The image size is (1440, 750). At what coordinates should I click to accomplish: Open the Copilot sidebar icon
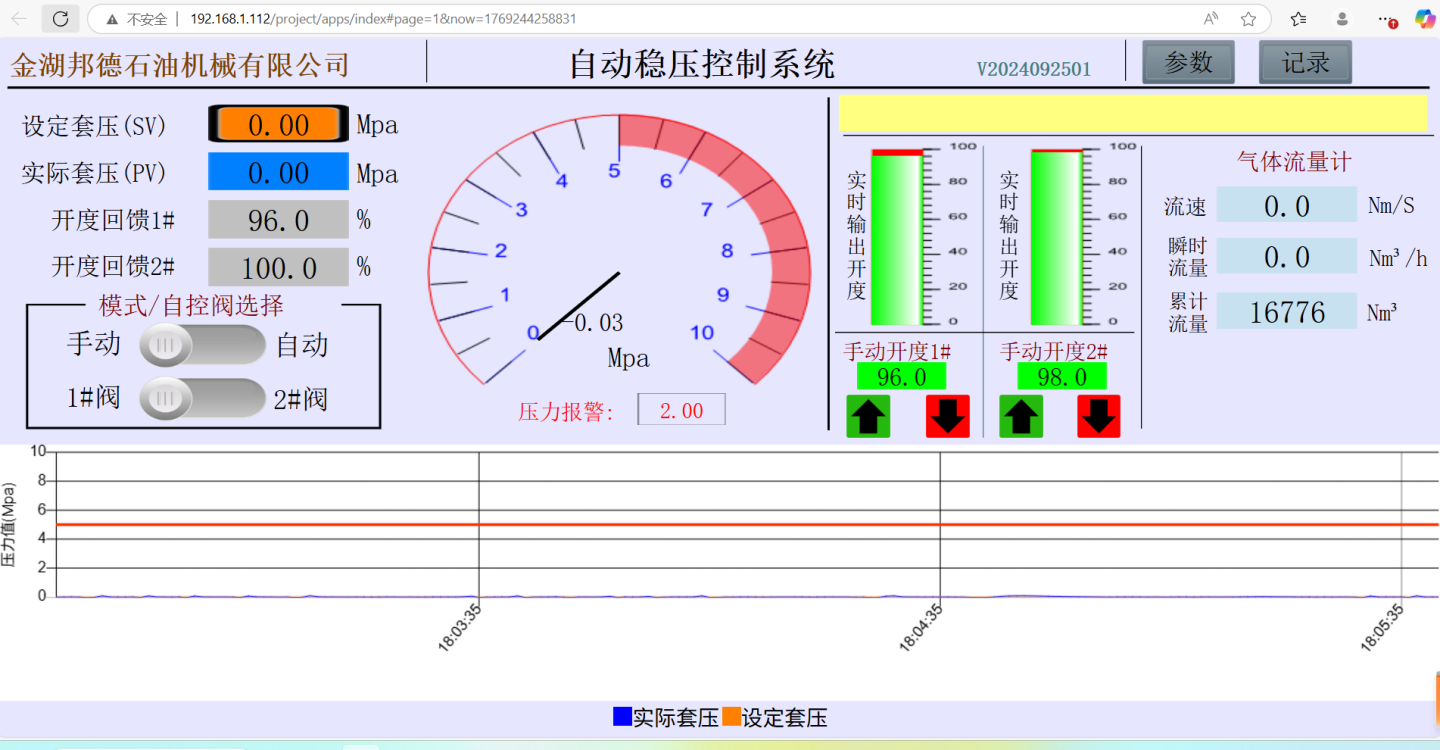(1425, 18)
